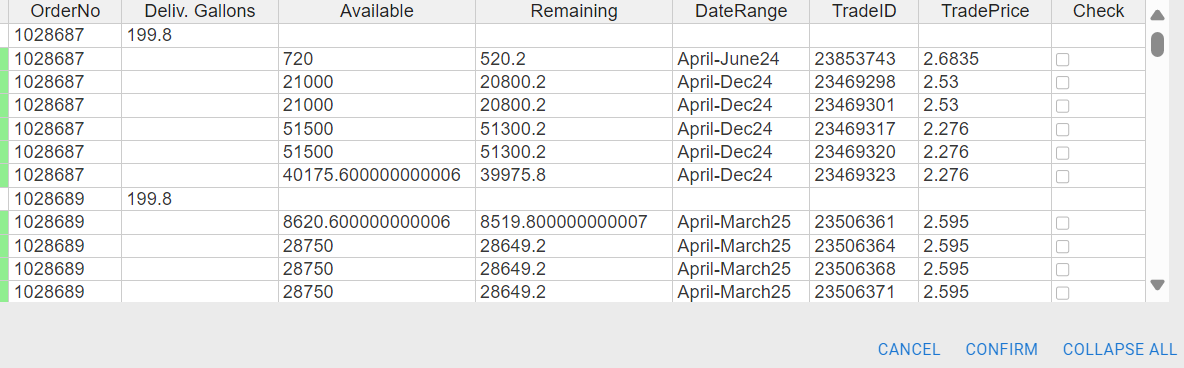Tick the checkbox for TradeID 23469301

[x=1062, y=106]
